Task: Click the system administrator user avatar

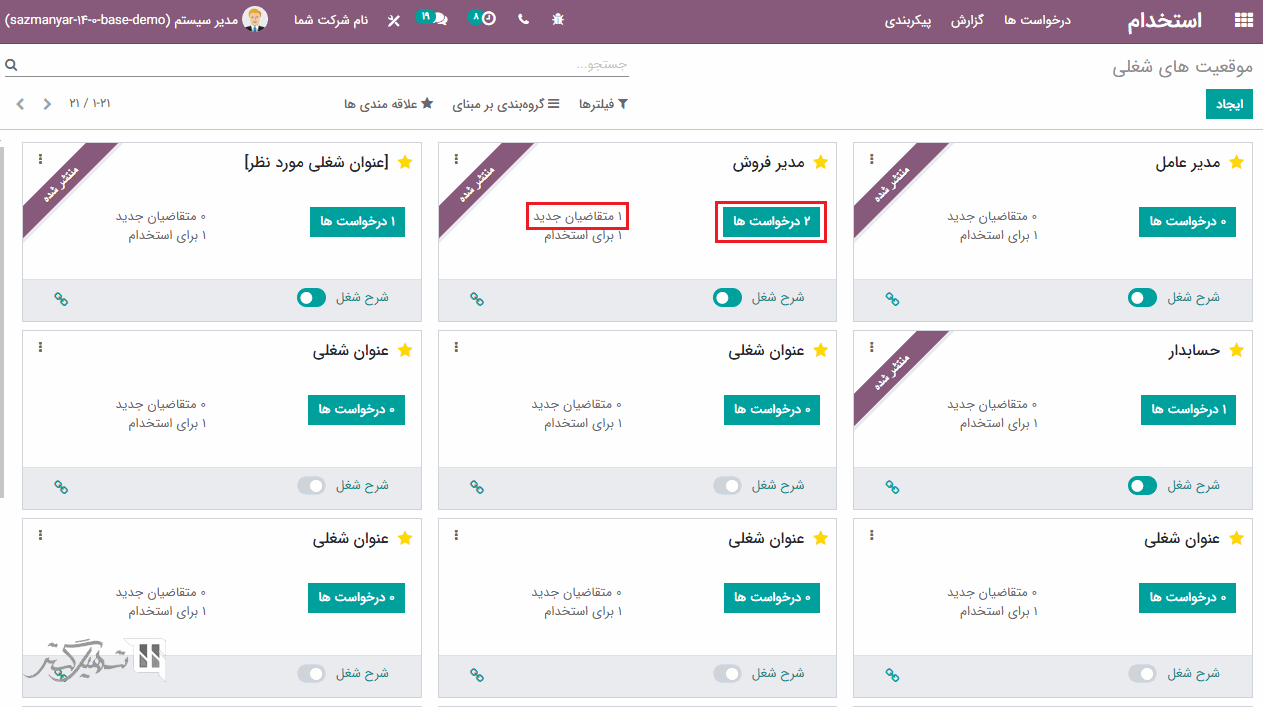Action: 255,19
